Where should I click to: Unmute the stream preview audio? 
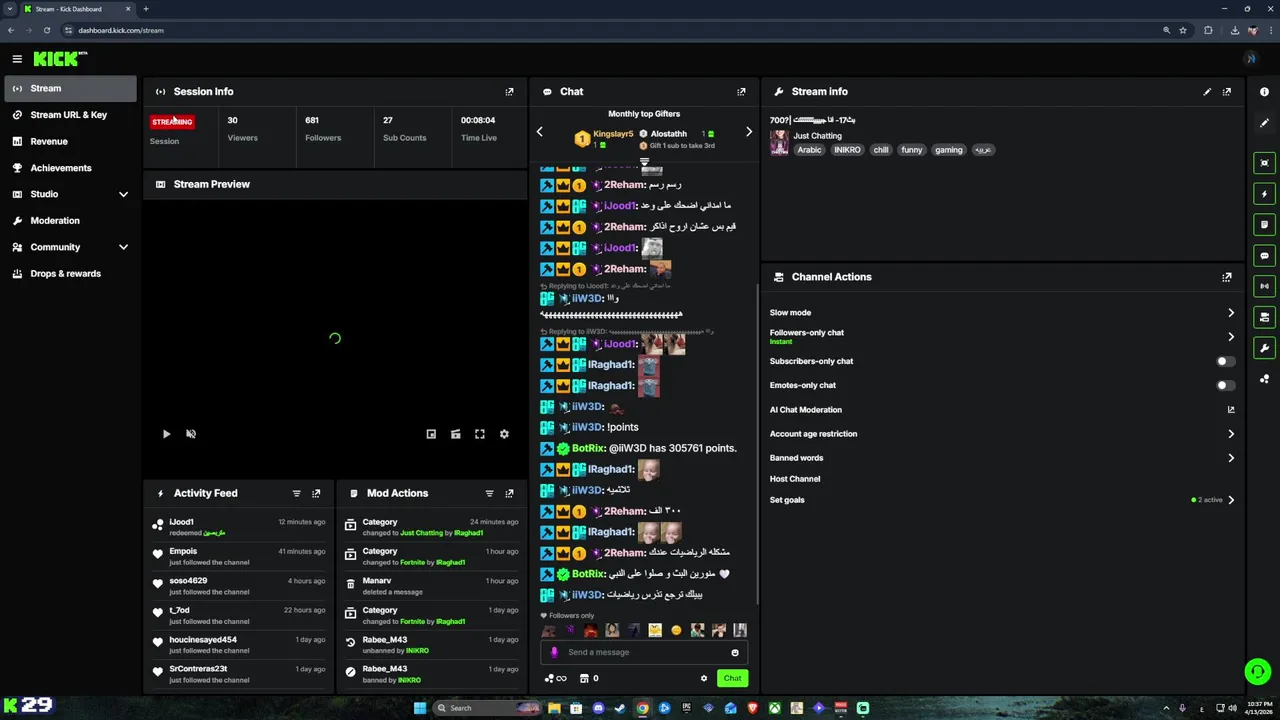(191, 434)
